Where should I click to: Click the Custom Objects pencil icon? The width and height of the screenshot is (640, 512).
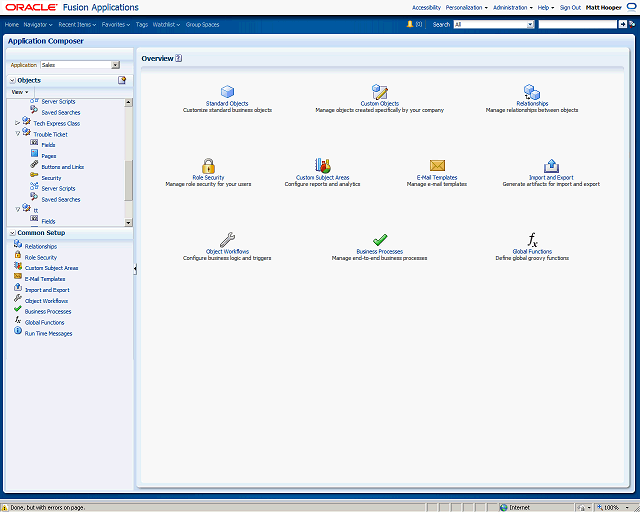pyautogui.click(x=380, y=91)
